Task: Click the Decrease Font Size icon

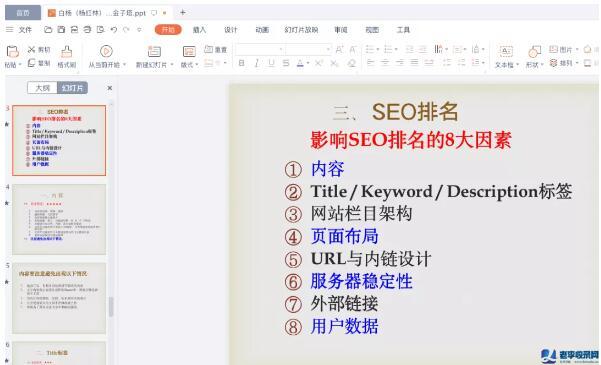Action: pos(353,49)
